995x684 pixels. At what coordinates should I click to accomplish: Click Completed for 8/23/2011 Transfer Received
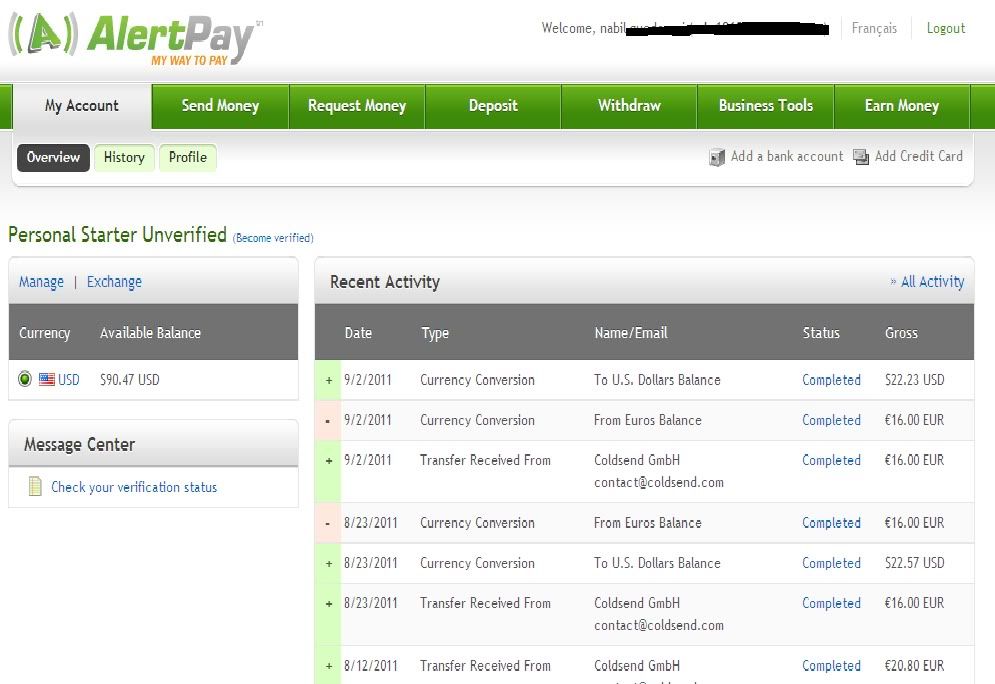pos(831,603)
